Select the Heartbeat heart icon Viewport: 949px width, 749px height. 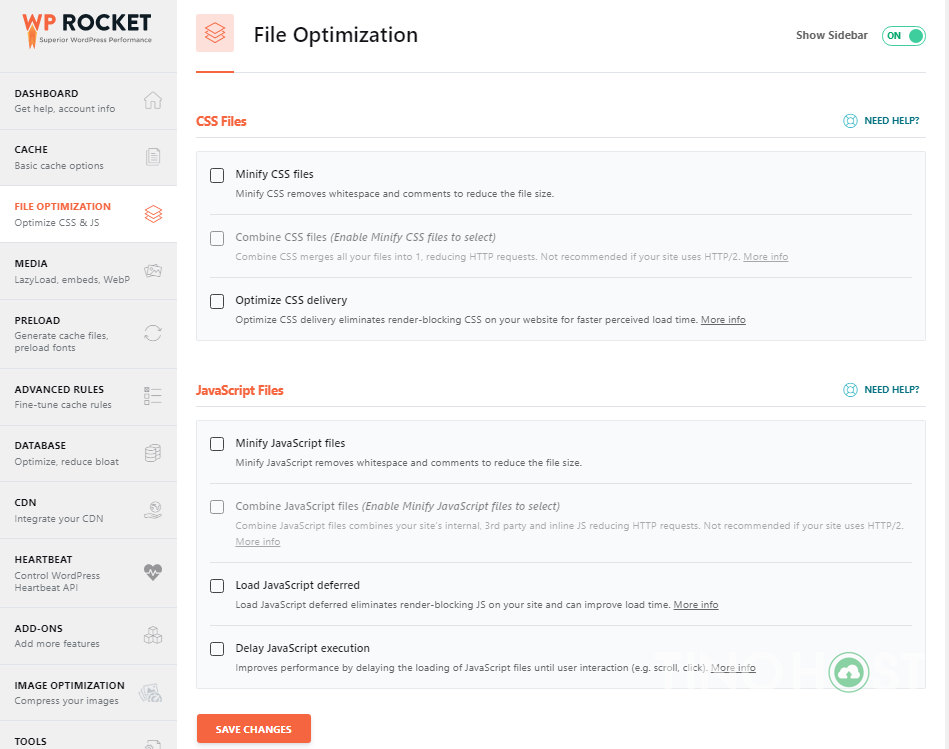point(153,572)
